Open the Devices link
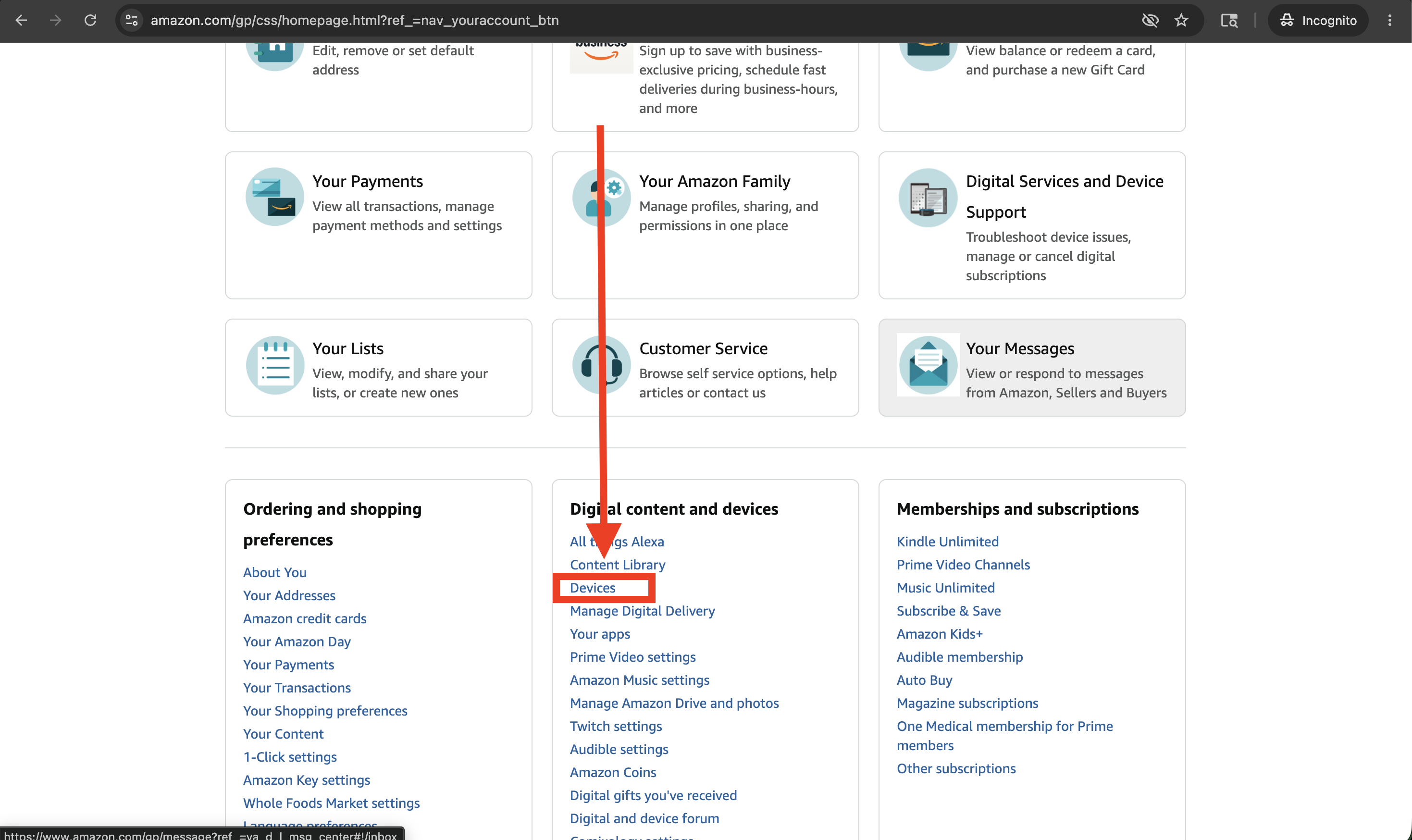The image size is (1412, 840). 593,588
